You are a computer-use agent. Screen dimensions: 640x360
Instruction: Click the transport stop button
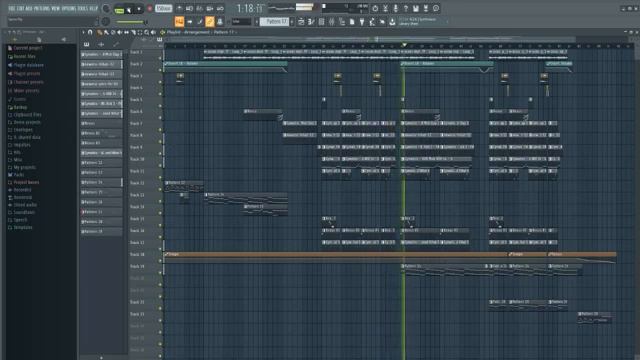pos(139,9)
